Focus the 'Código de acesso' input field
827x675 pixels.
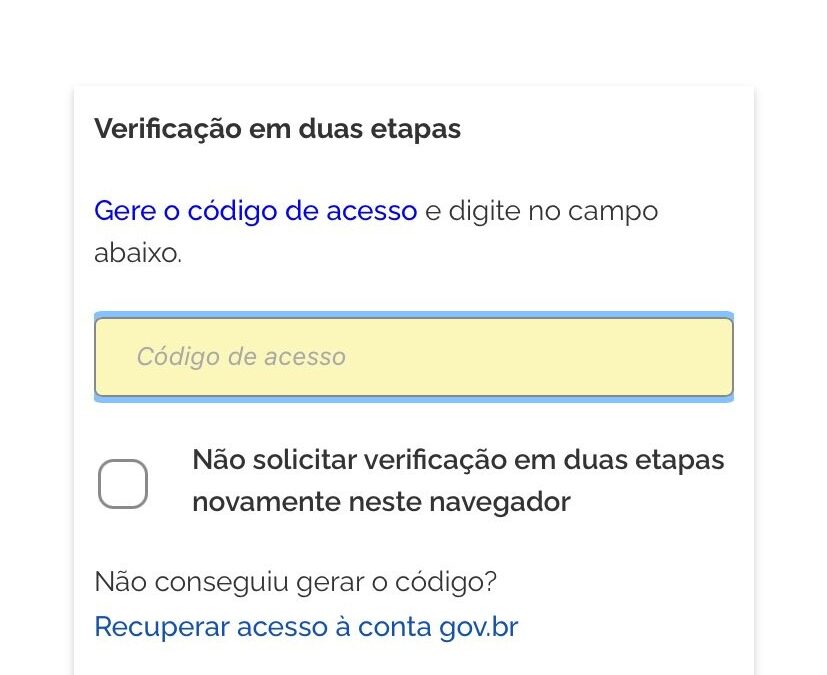coord(413,357)
